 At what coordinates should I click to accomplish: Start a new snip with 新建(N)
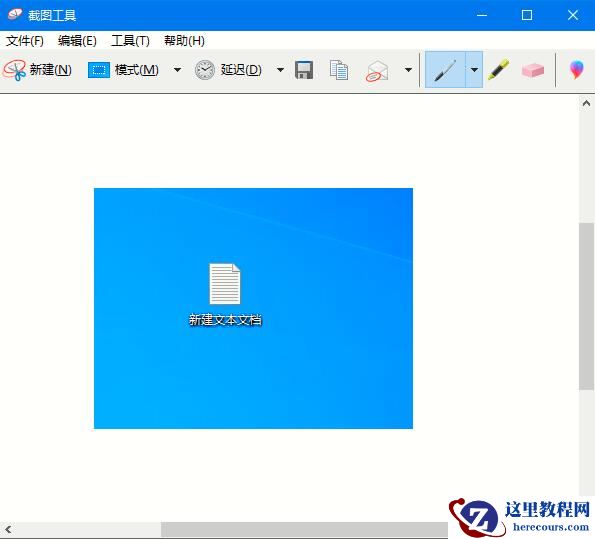coord(38,70)
